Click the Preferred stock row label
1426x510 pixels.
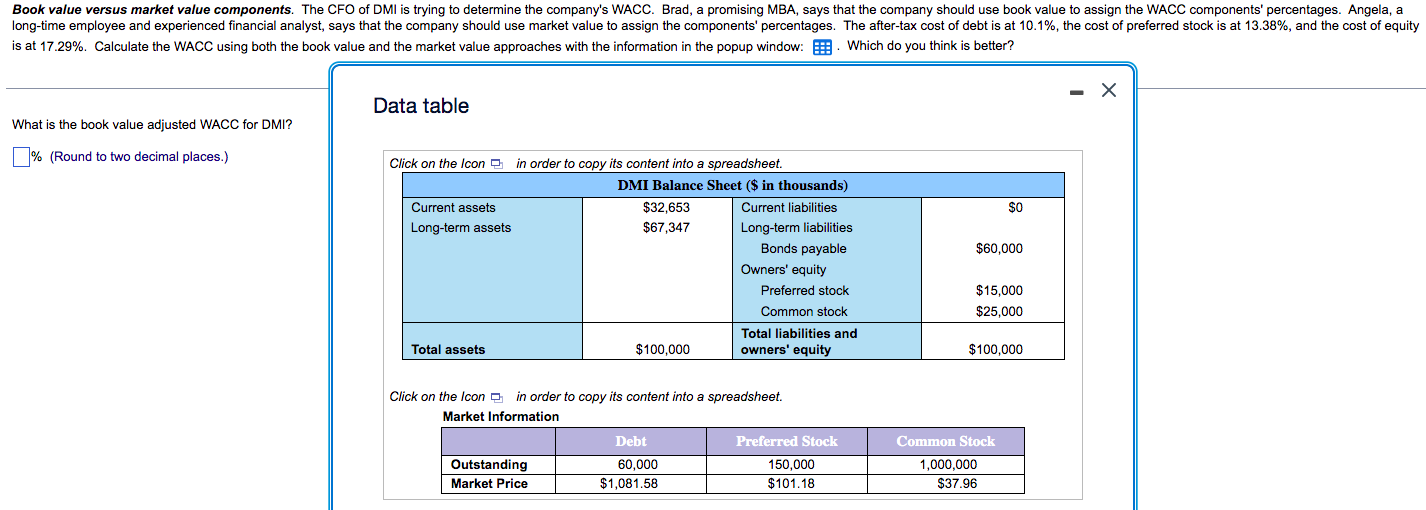pos(804,291)
